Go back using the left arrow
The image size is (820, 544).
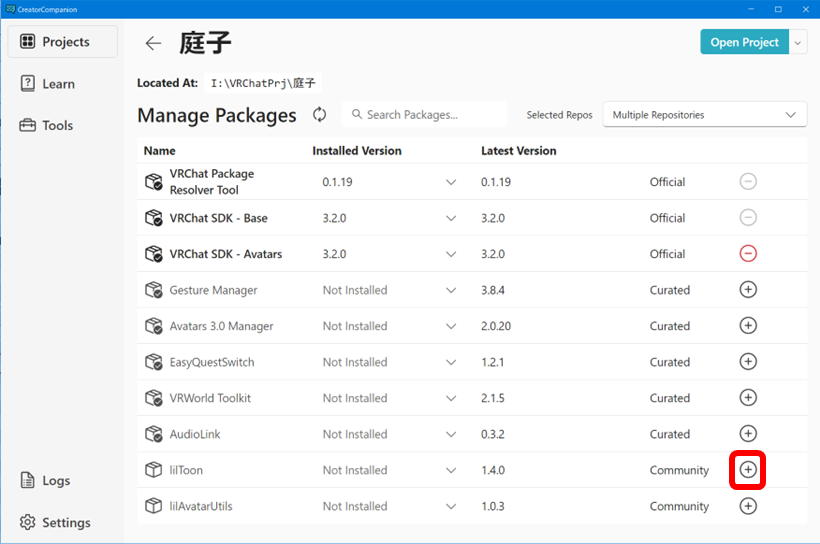coord(153,43)
